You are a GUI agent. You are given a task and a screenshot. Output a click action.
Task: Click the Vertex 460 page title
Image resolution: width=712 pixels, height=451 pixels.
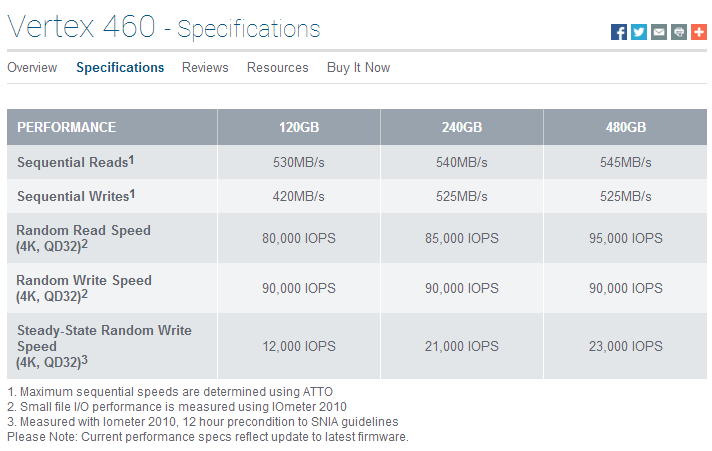82,27
